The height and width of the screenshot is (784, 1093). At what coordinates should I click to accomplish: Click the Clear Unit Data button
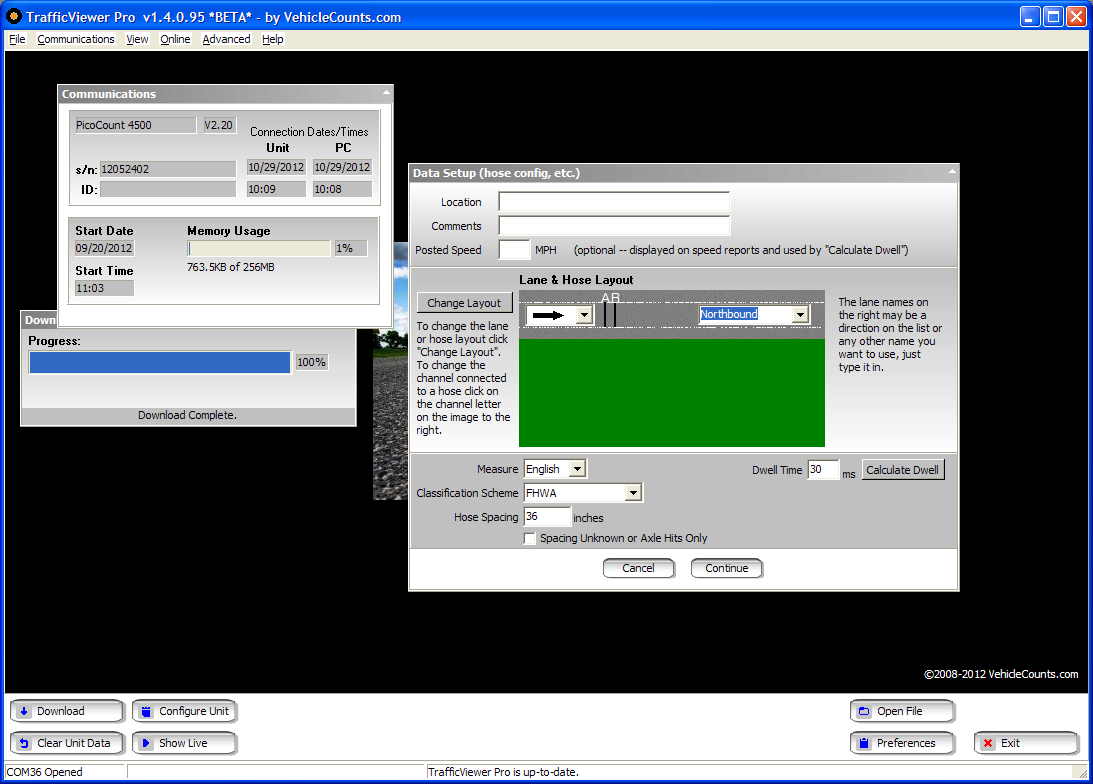coord(67,744)
